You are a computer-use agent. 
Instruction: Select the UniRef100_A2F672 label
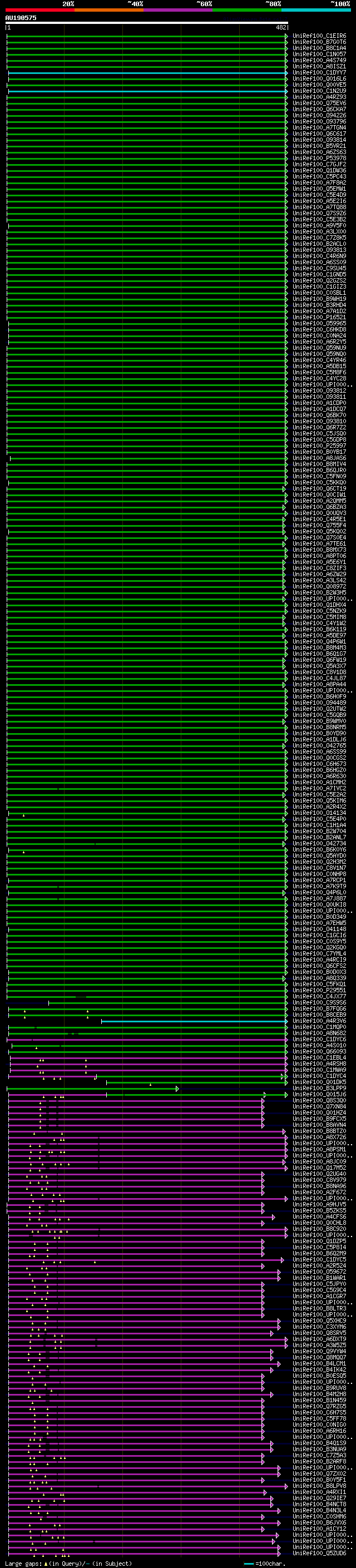(319, 1192)
